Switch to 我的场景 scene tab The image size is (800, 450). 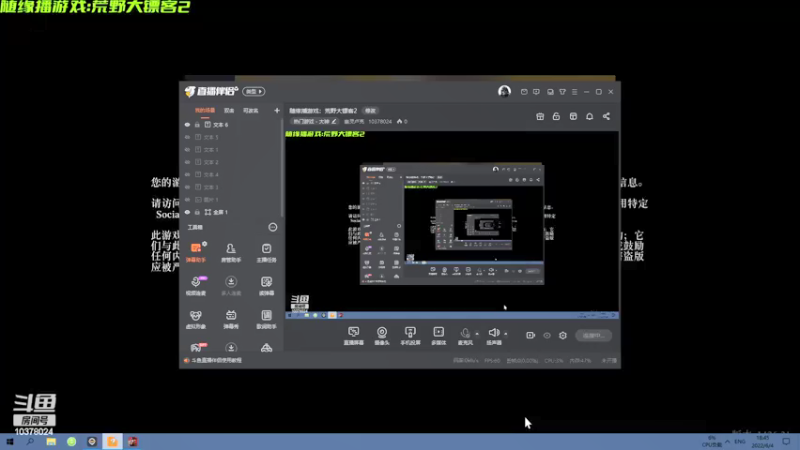point(205,110)
